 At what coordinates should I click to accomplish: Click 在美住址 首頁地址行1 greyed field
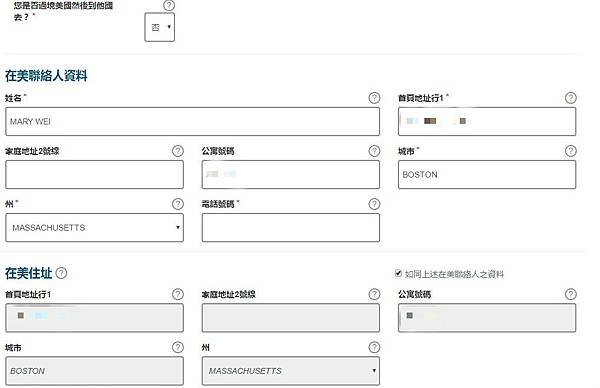pos(95,318)
